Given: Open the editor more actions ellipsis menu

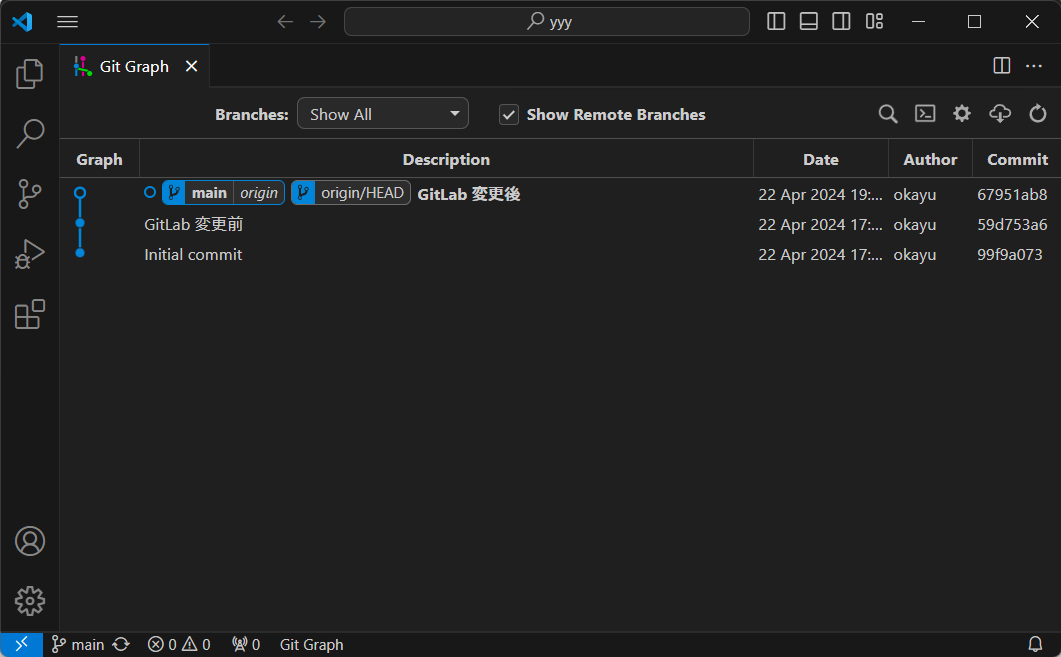Looking at the screenshot, I should pos(1034,65).
